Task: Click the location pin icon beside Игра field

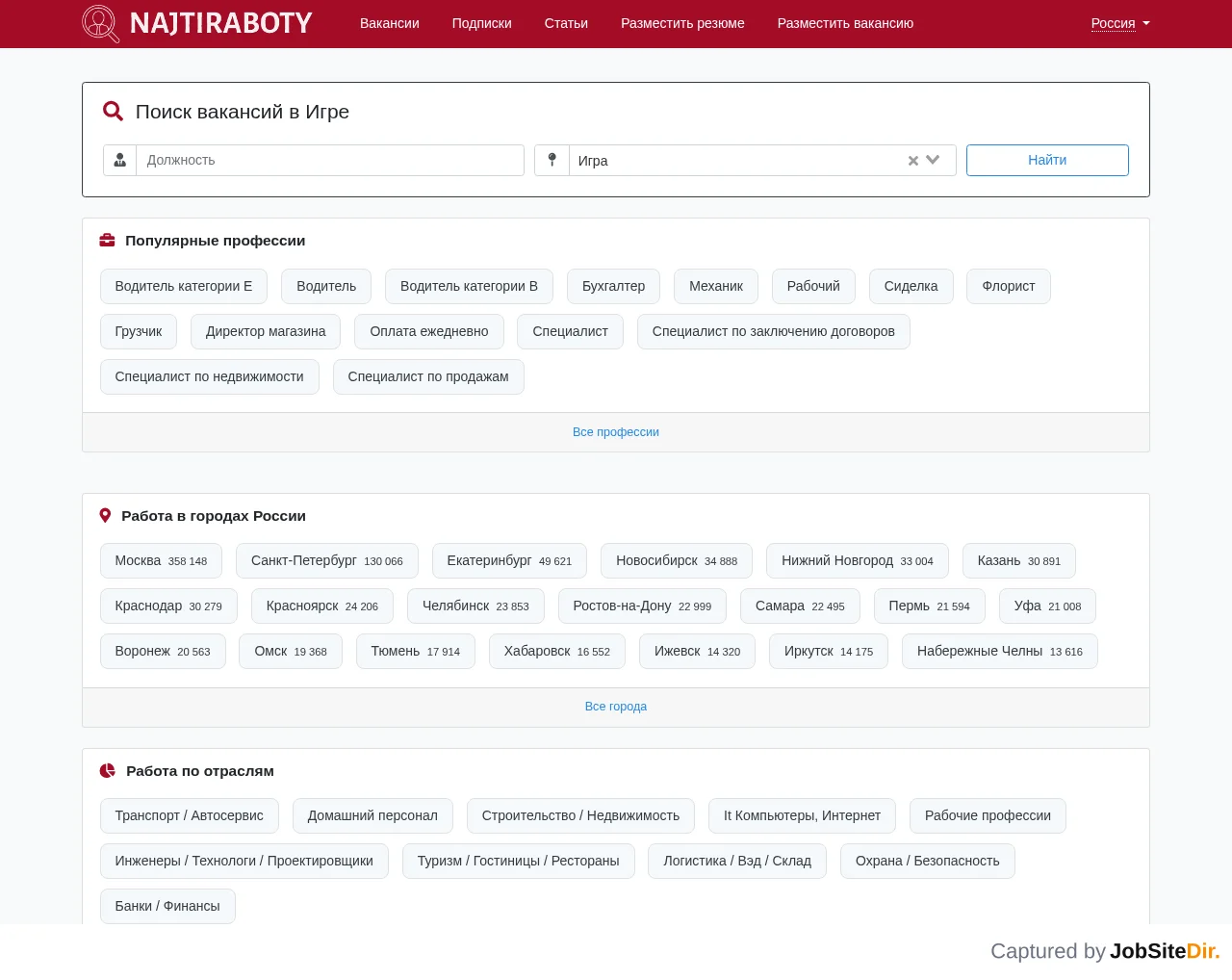Action: [x=552, y=160]
